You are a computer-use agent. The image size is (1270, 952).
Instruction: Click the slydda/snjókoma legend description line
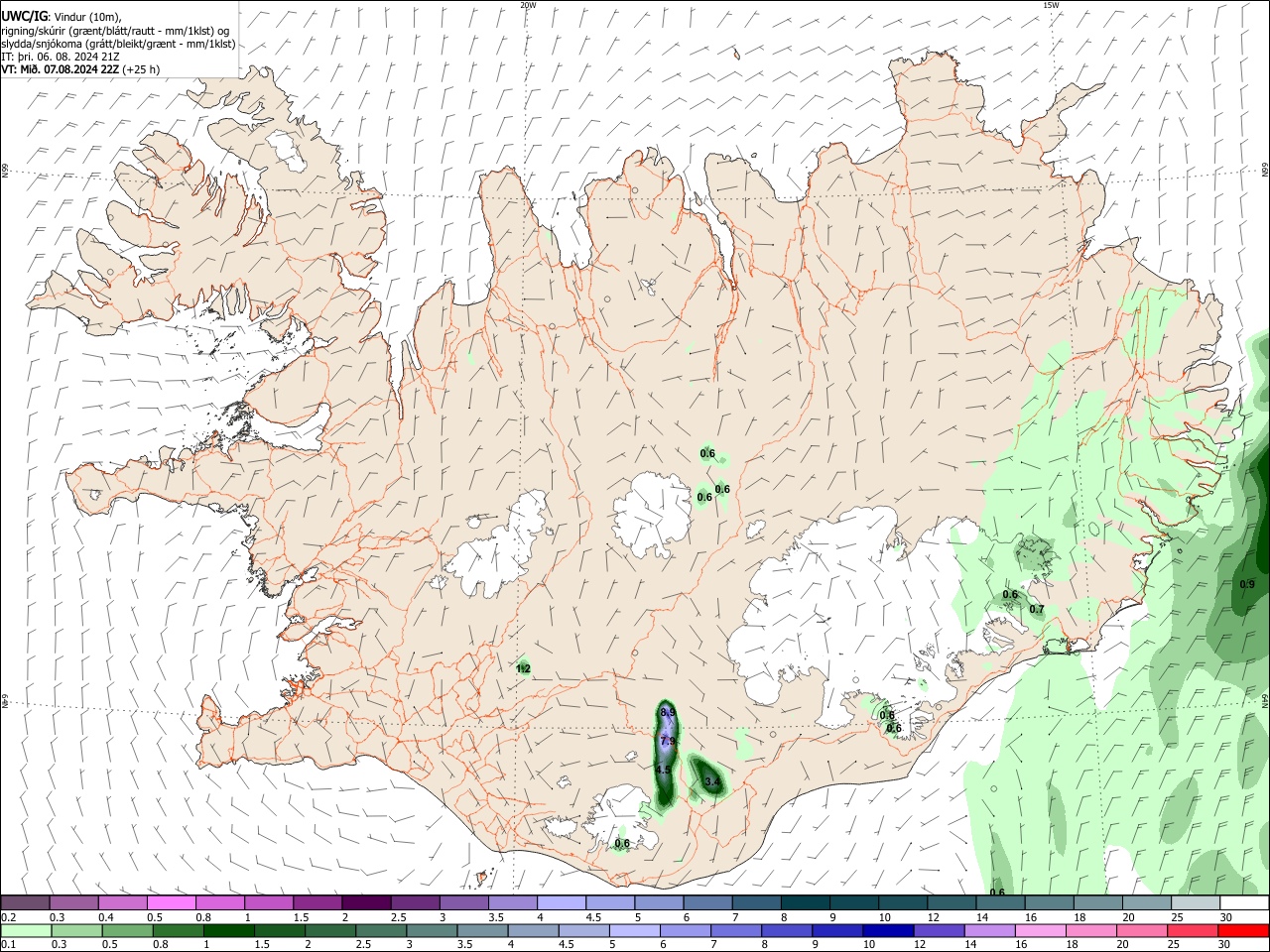coord(118,44)
